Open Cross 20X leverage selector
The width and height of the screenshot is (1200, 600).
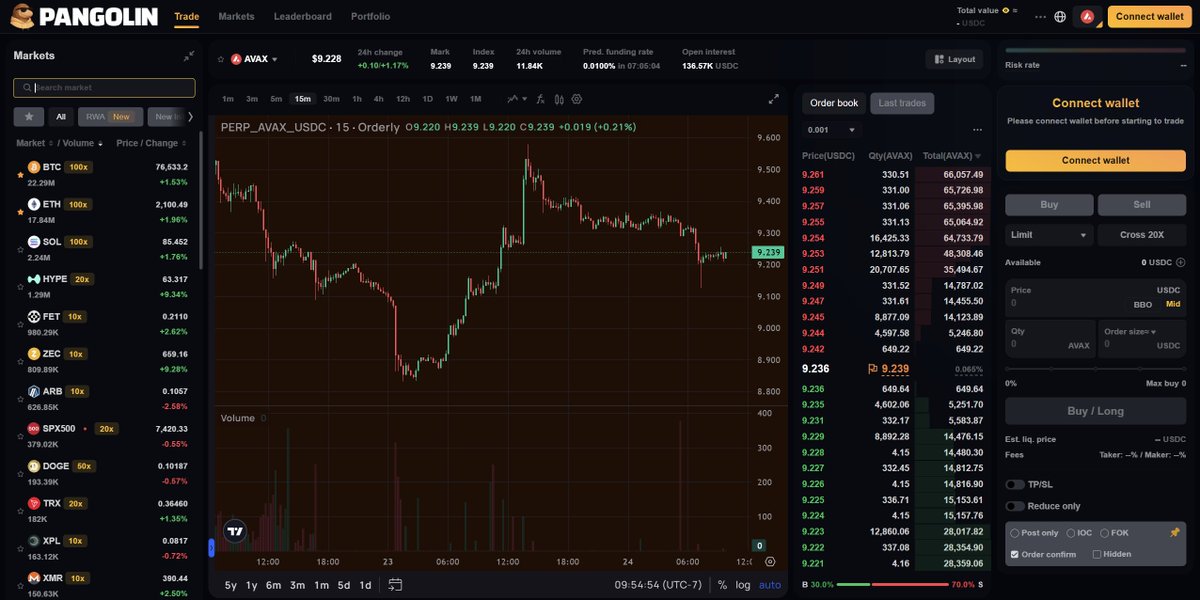point(1141,235)
